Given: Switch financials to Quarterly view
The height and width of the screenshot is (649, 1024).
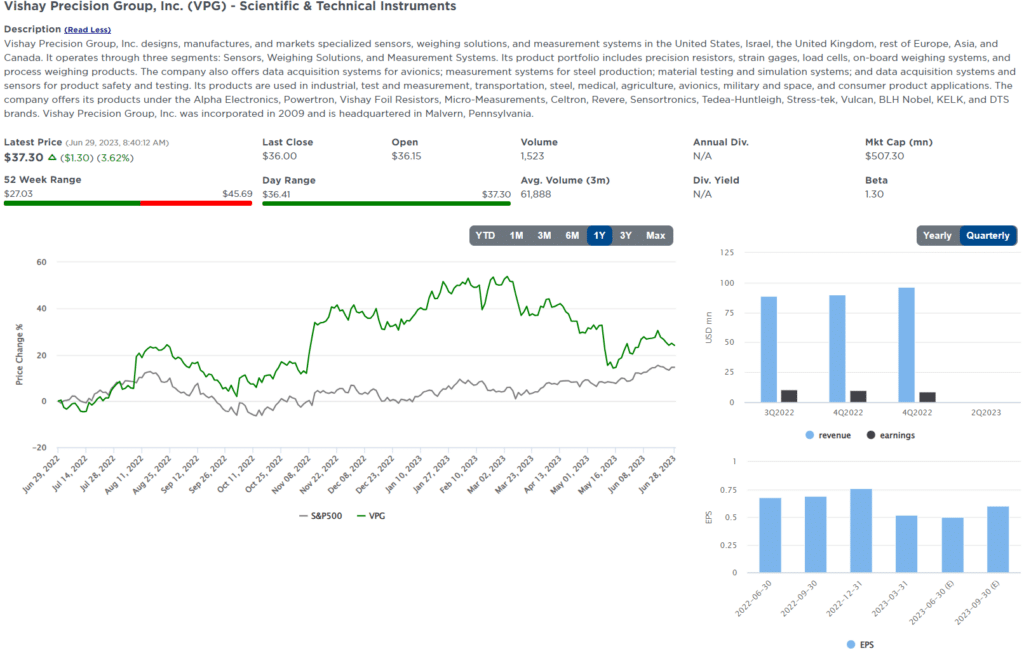Looking at the screenshot, I should pyautogui.click(x=987, y=236).
